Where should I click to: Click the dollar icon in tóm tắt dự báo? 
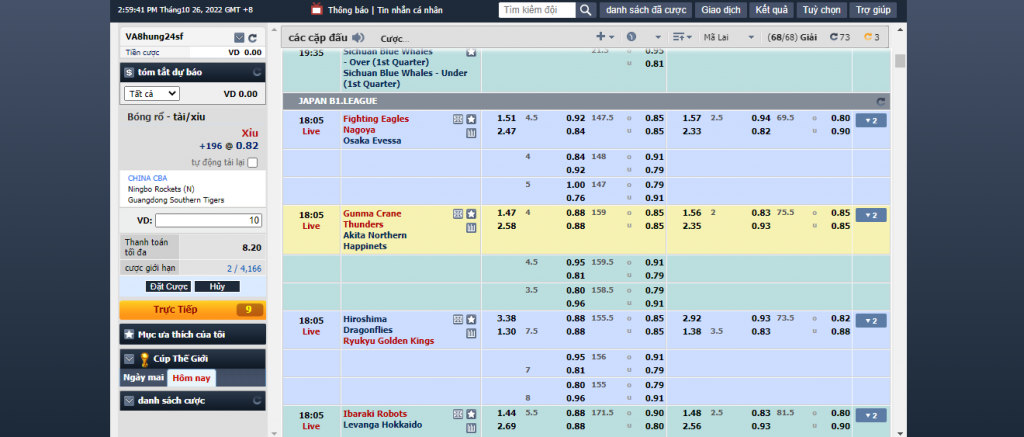pyautogui.click(x=129, y=73)
